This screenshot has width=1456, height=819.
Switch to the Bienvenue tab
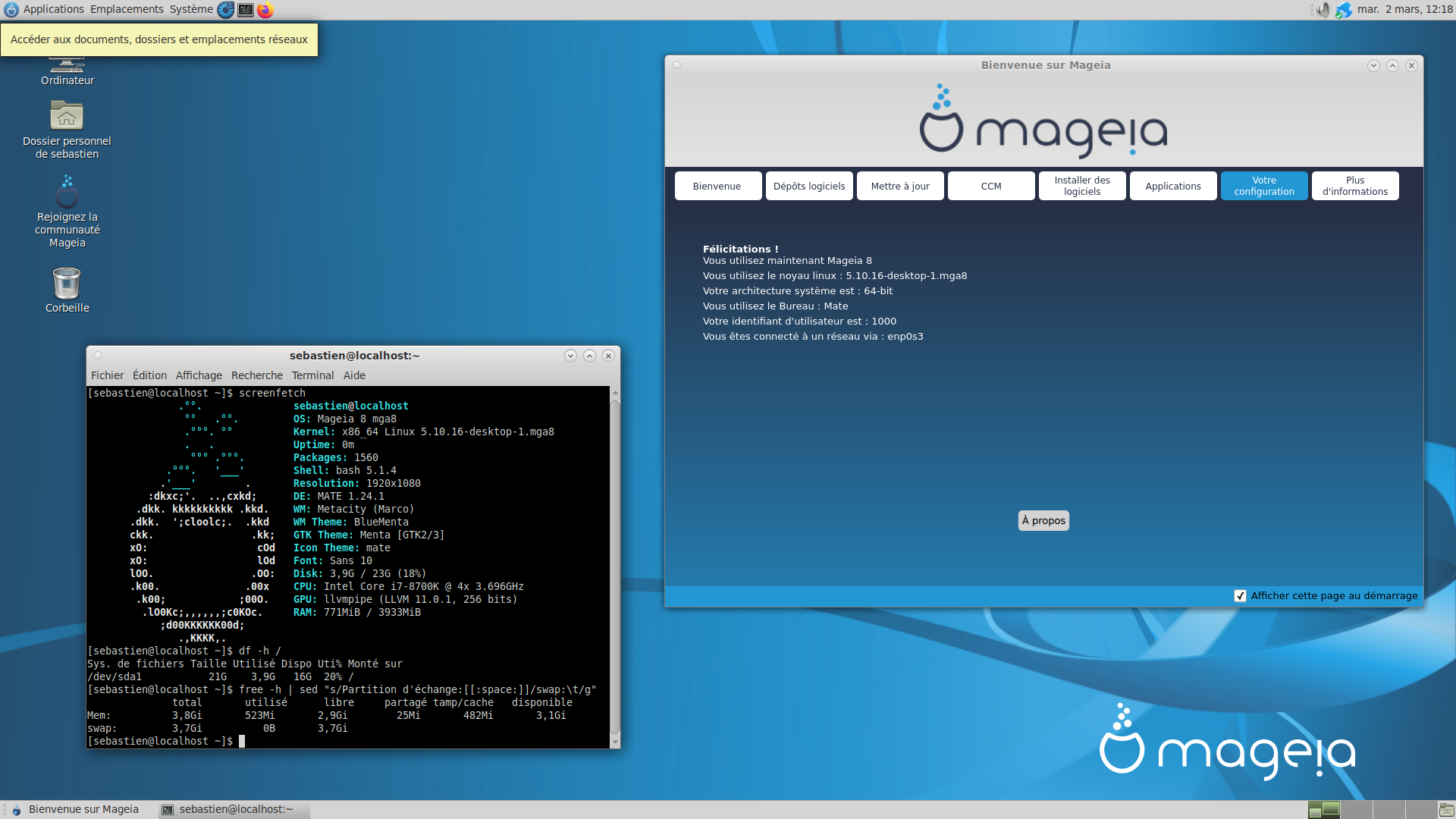[x=717, y=186]
